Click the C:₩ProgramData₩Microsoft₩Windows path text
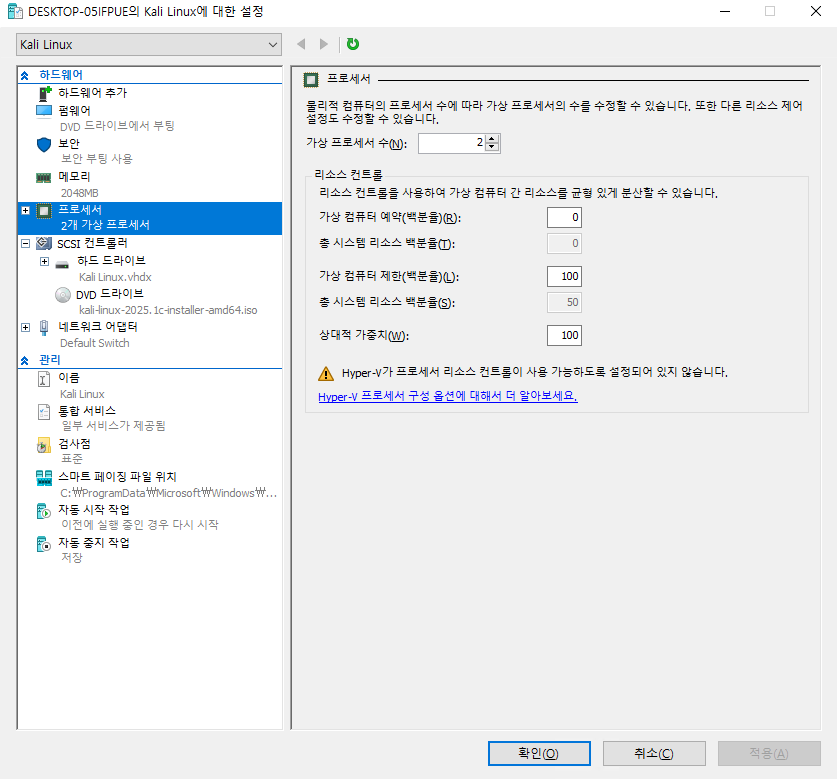Screen dimensions: 837x779 click(x=169, y=493)
